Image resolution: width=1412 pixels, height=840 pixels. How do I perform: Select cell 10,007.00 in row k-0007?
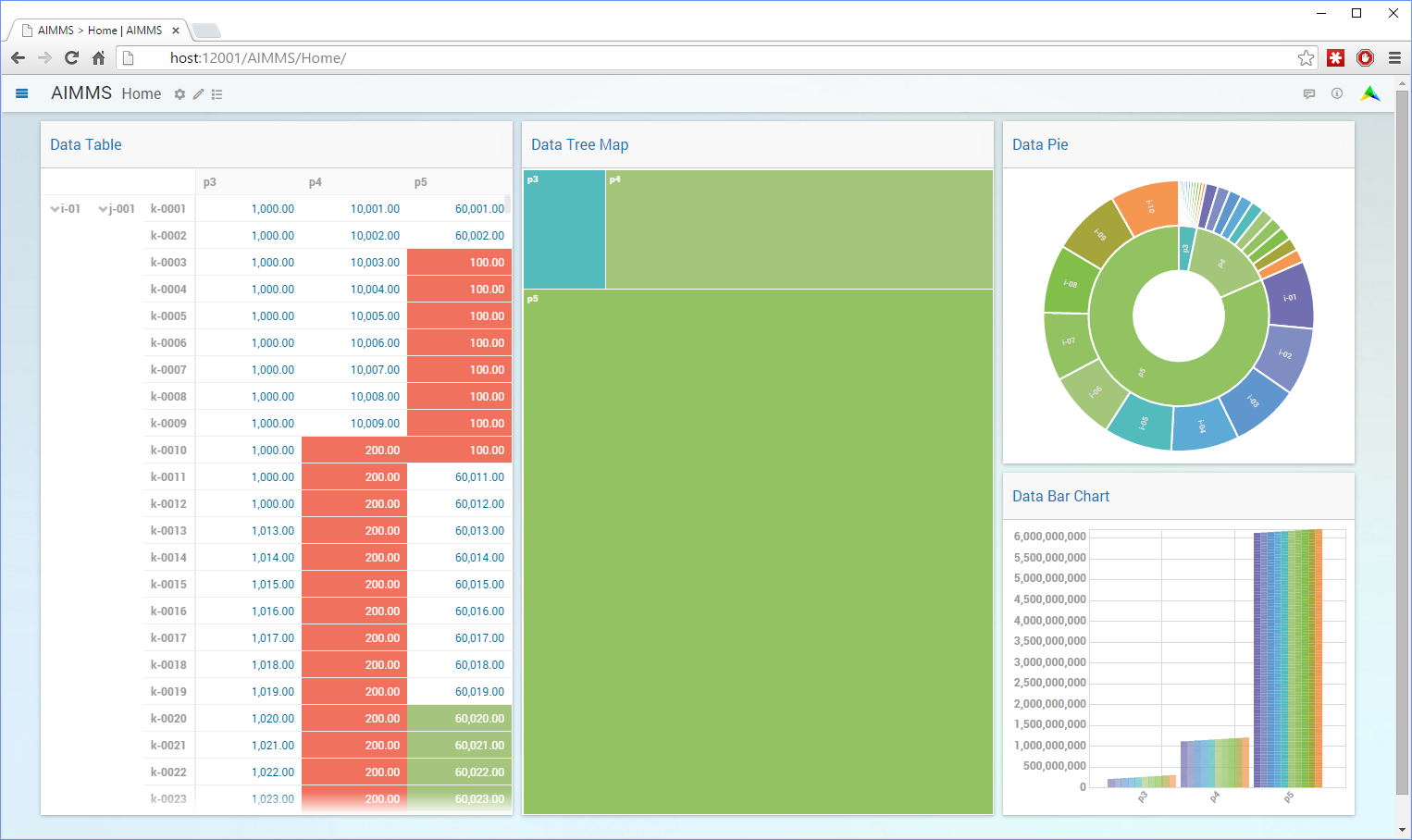point(354,370)
